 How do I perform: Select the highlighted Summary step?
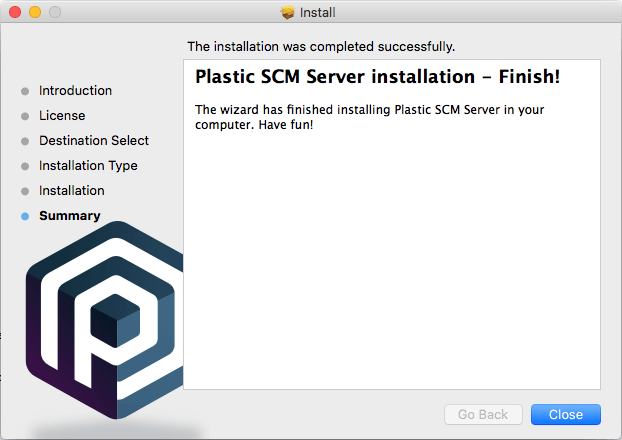[70, 215]
